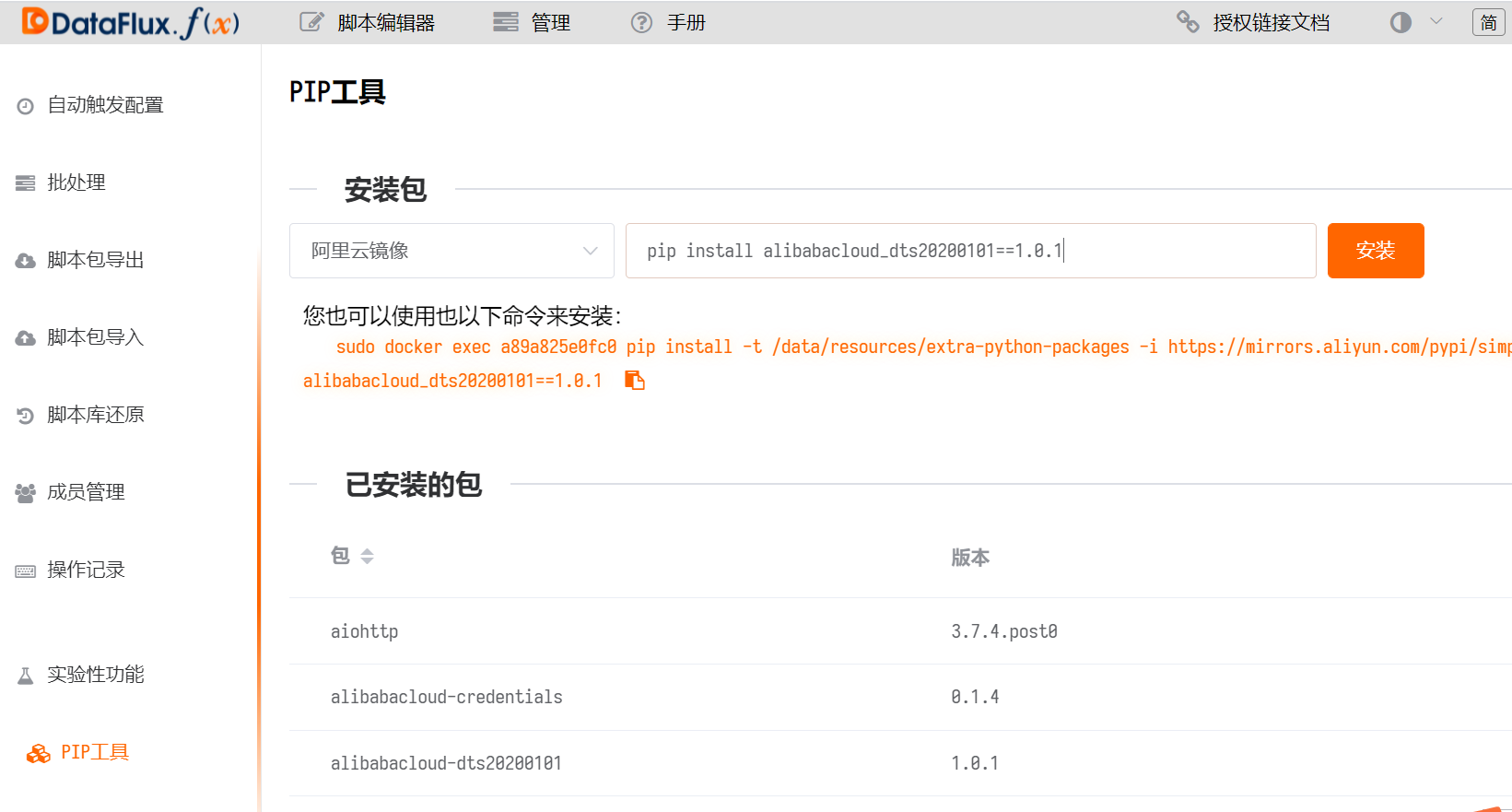1512x812 pixels.
Task: Click the 安装包 section heading
Action: click(x=386, y=190)
